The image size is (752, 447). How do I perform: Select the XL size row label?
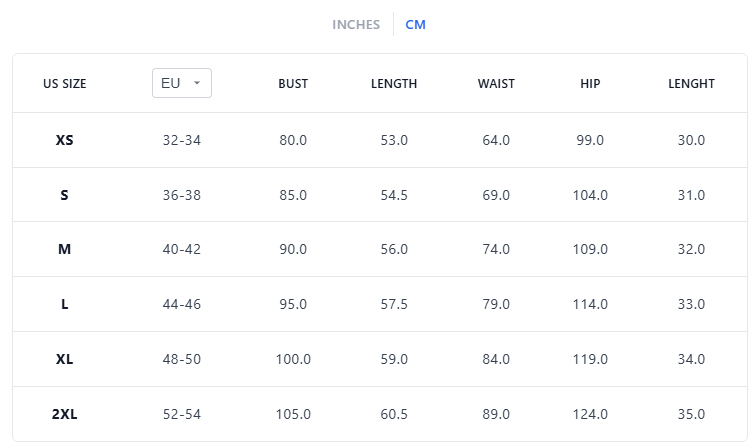65,359
